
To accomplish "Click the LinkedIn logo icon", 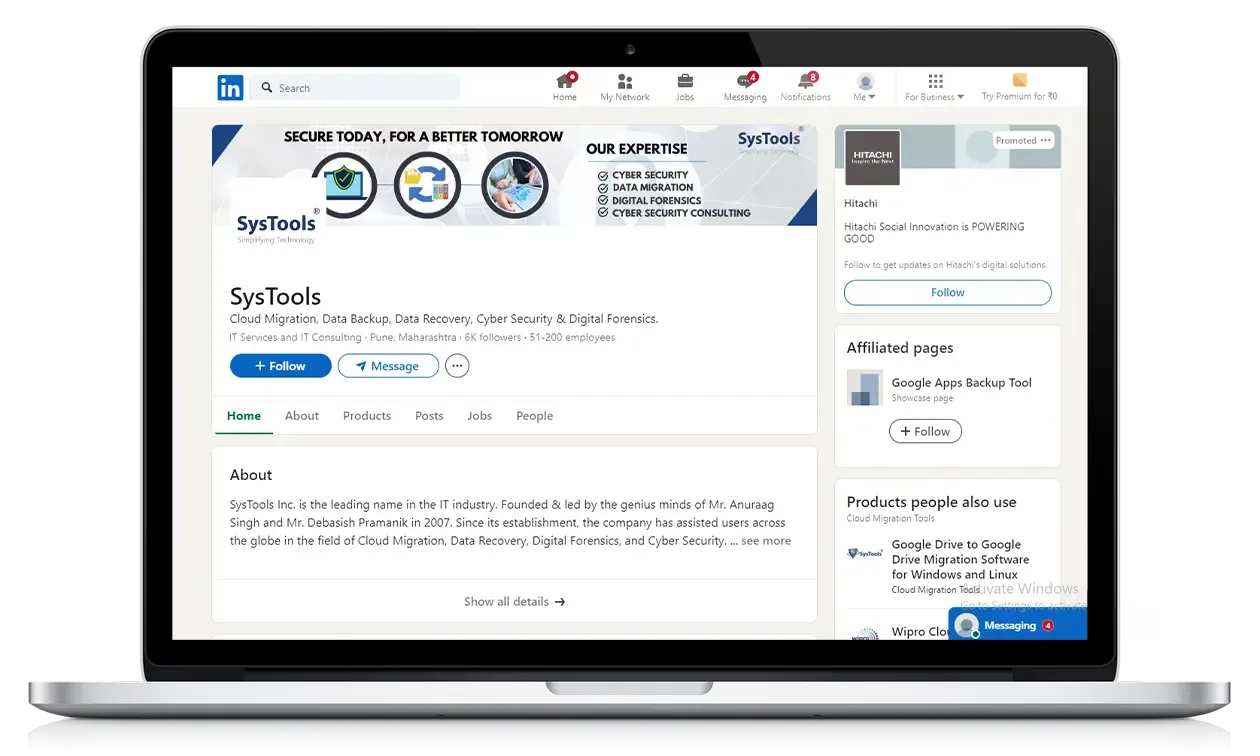I will (230, 88).
